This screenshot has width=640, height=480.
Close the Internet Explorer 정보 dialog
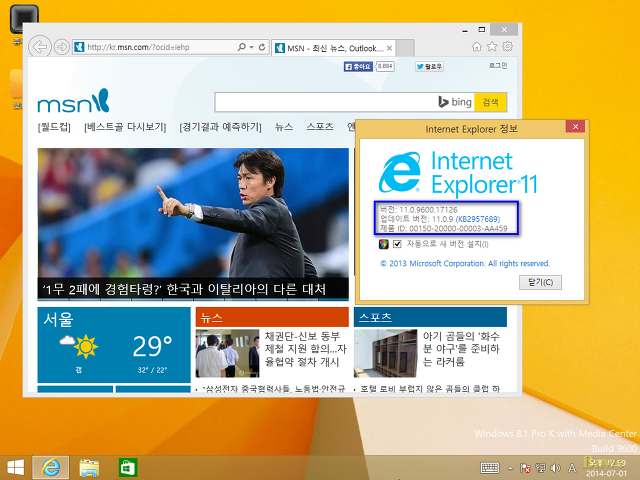576,127
